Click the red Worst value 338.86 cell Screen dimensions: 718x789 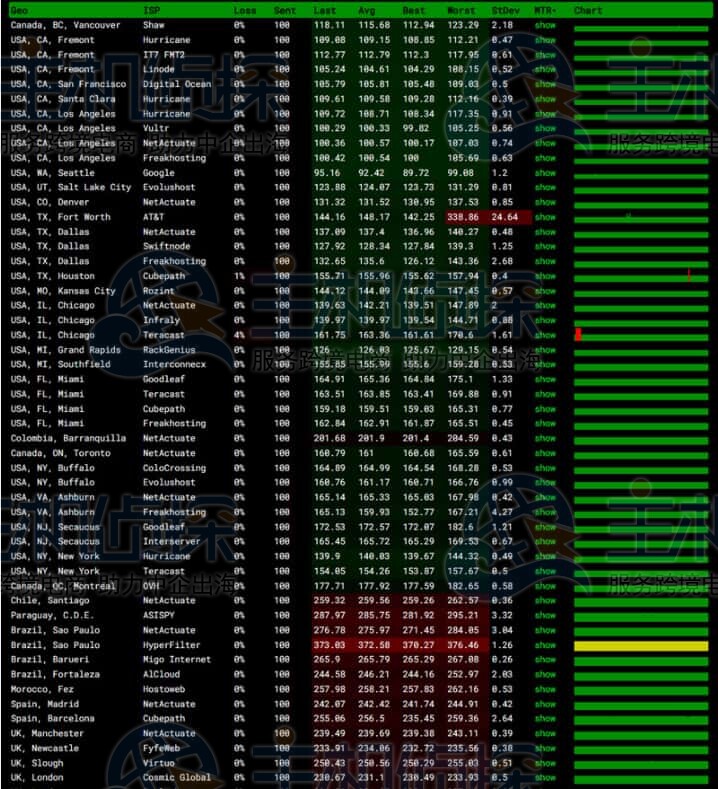(462, 217)
